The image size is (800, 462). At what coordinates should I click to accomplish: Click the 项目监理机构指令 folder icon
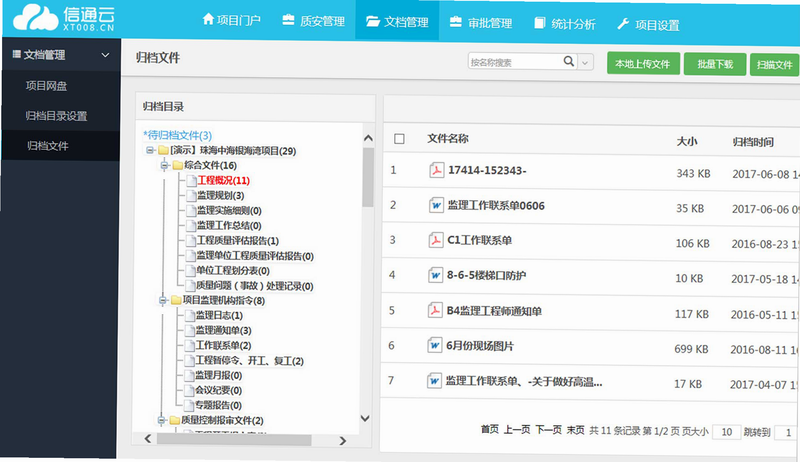[176, 300]
